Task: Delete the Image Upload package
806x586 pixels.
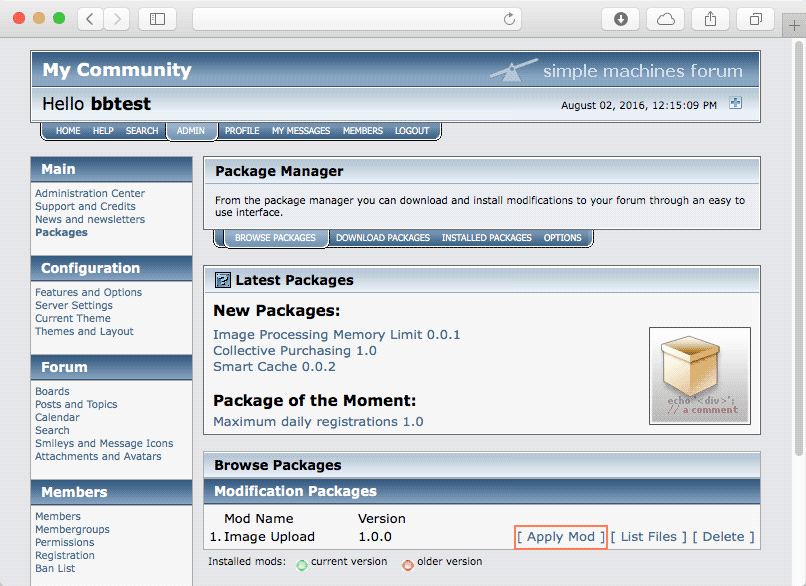Action: coord(723,537)
